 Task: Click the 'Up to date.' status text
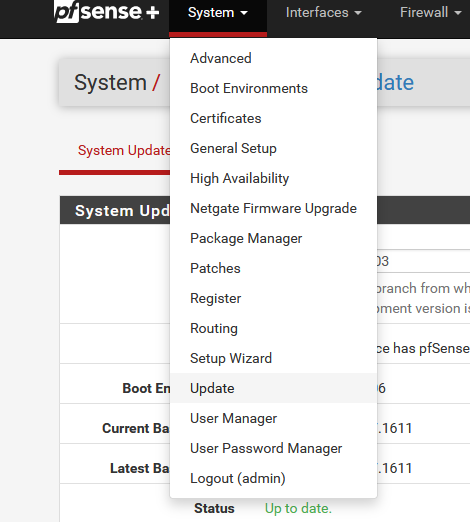tap(298, 509)
